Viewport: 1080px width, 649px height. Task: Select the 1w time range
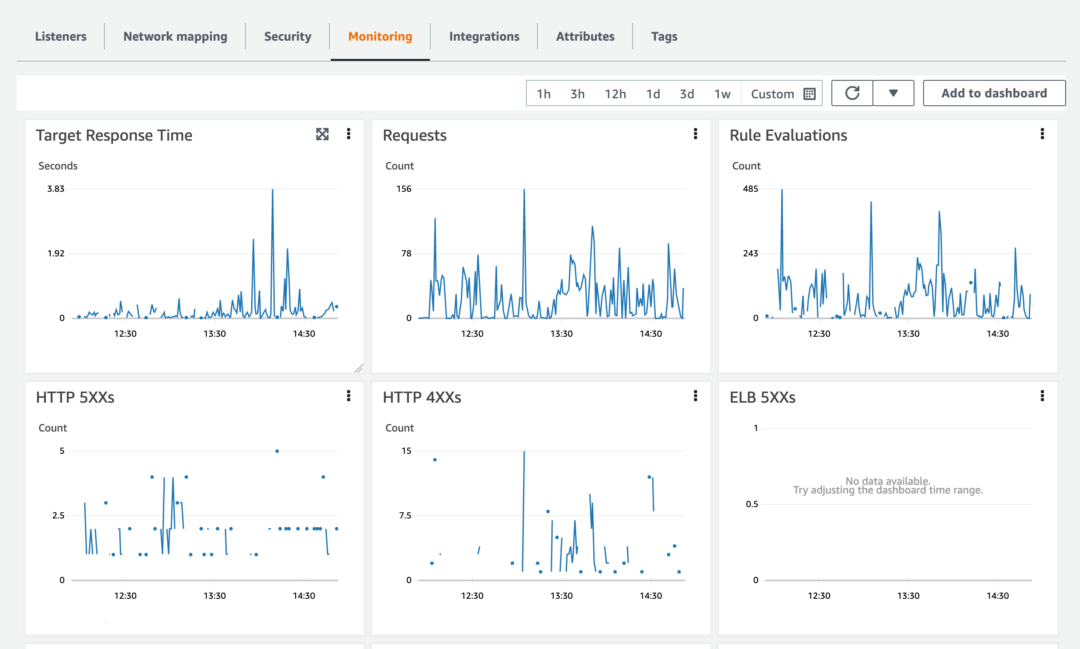722,93
